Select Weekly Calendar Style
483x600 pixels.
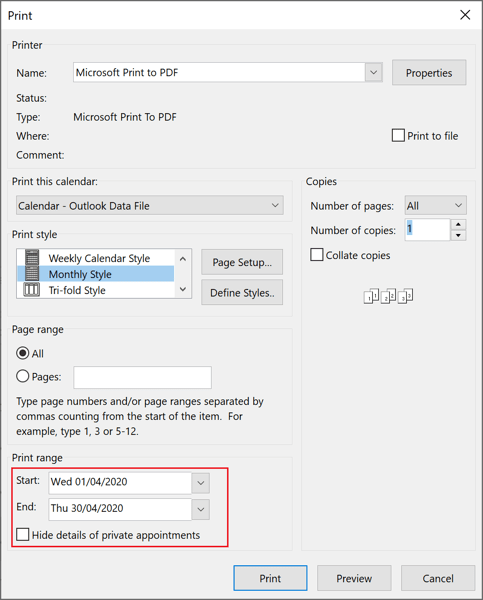coord(96,258)
